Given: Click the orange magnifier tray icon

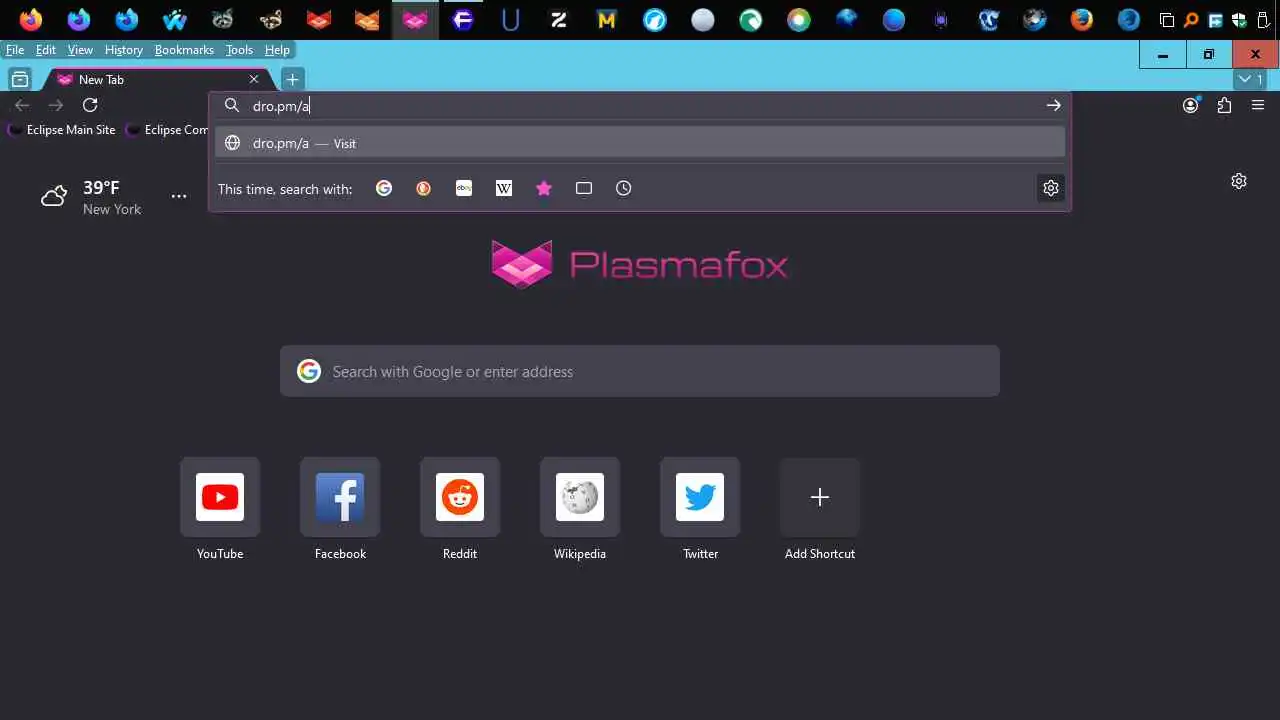Looking at the screenshot, I should click(1191, 20).
